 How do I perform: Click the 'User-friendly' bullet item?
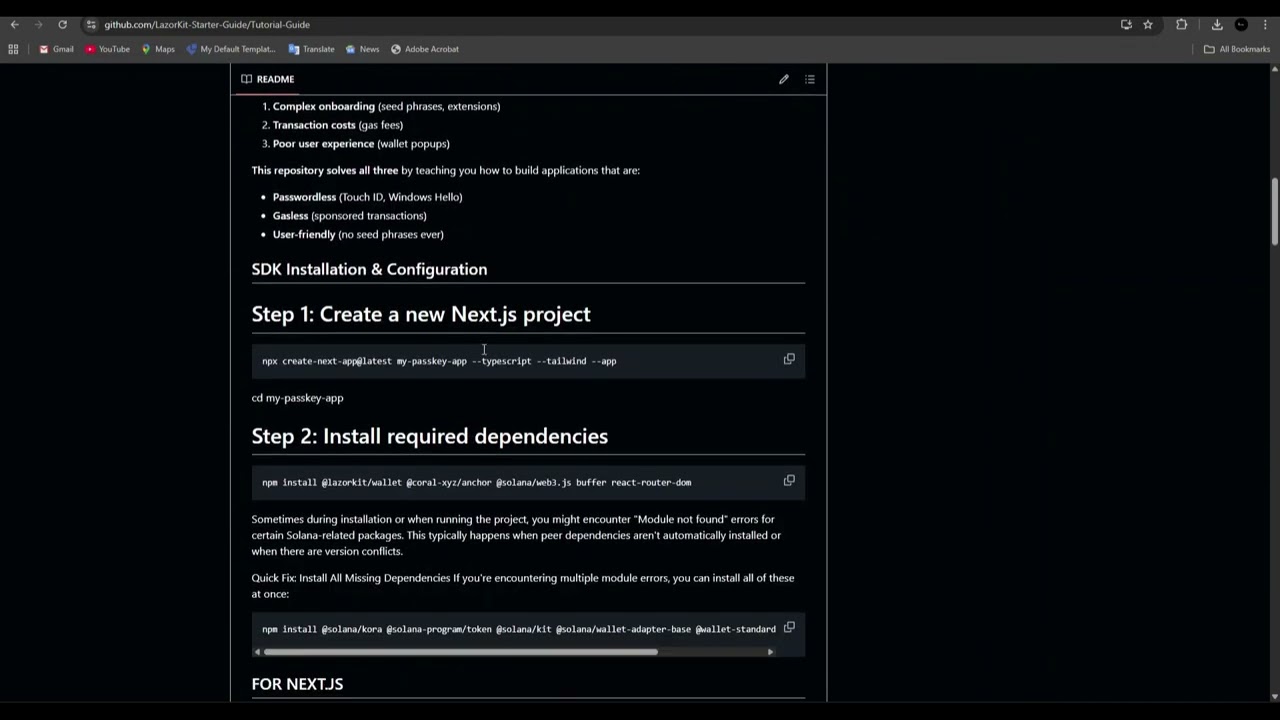pyautogui.click(x=358, y=234)
